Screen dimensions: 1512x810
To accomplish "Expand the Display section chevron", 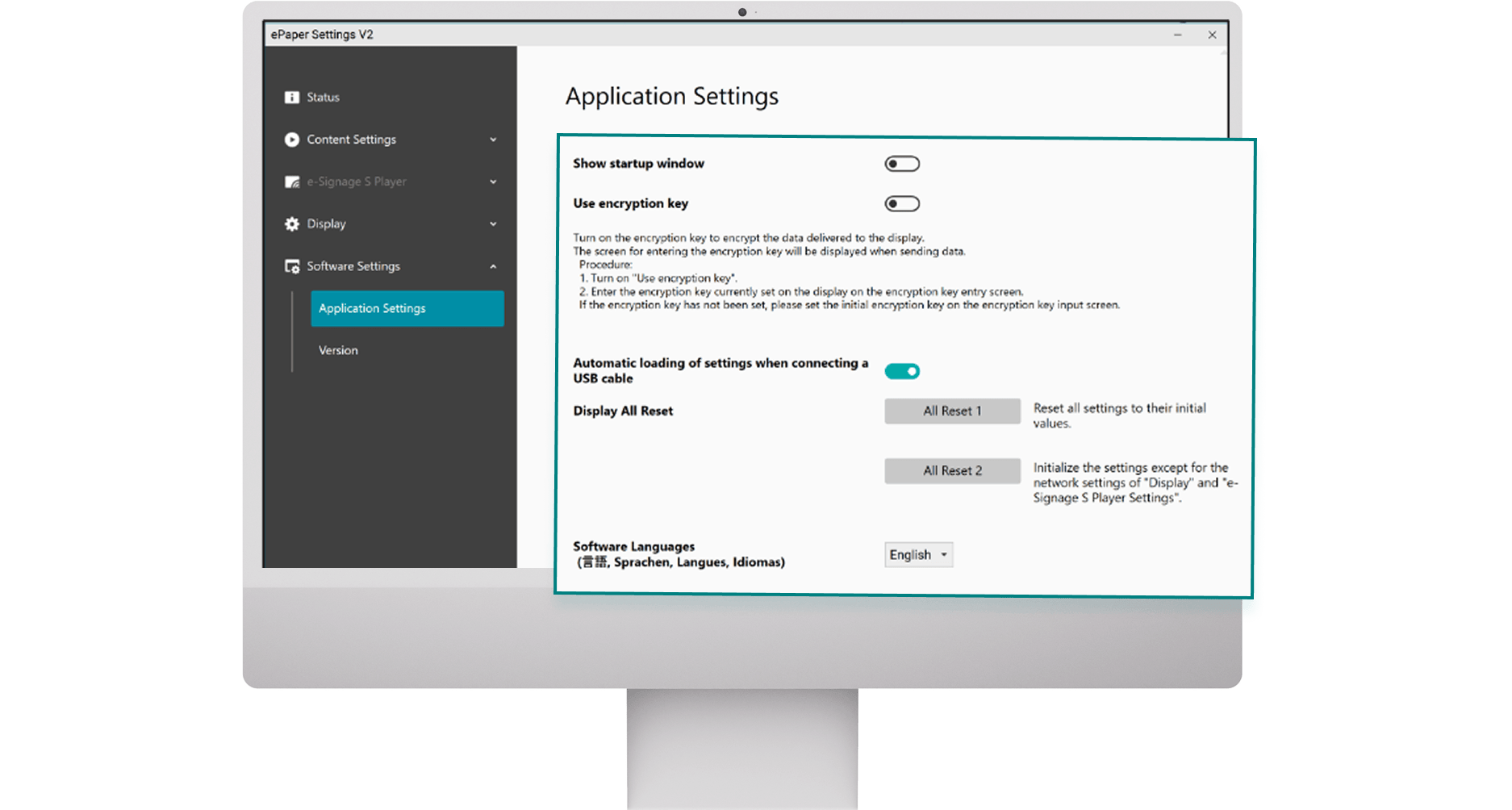I will (493, 224).
